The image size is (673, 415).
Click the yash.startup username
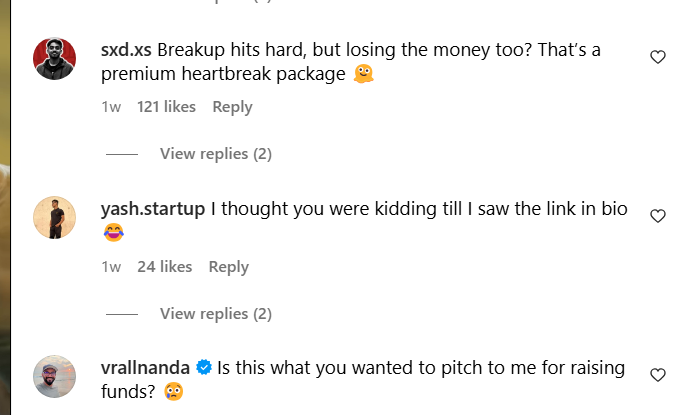[x=153, y=209]
